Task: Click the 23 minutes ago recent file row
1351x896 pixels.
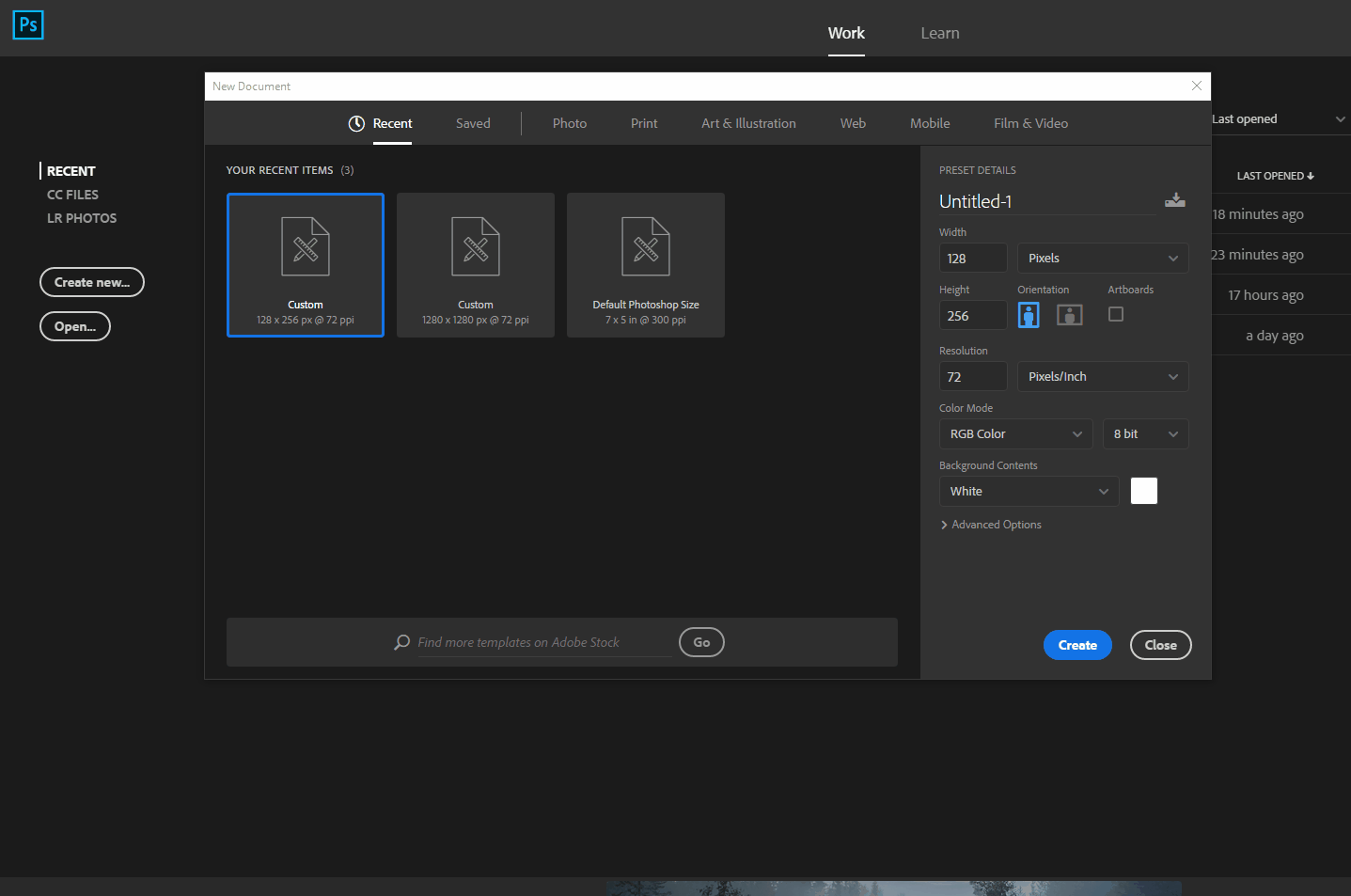Action: click(1280, 254)
